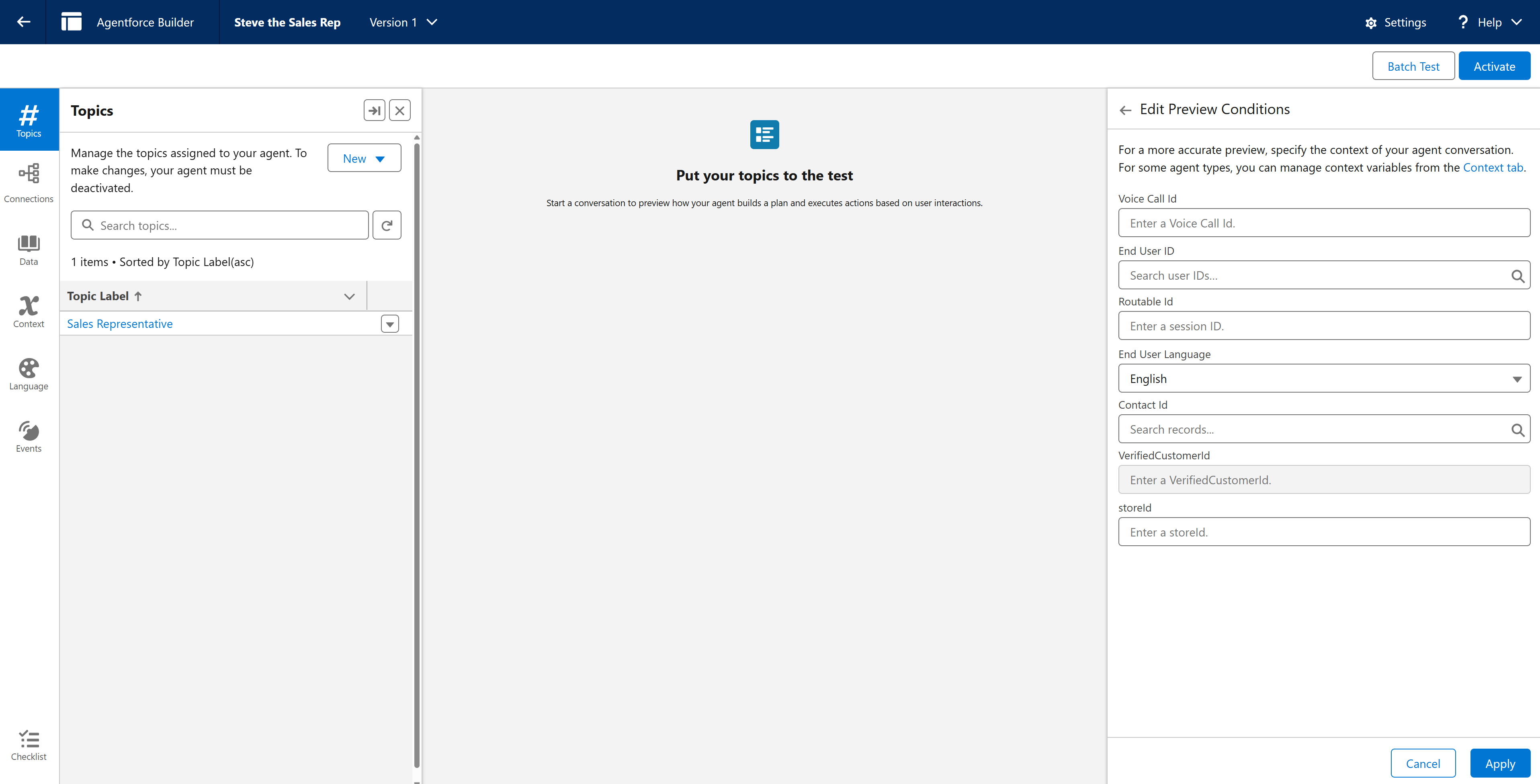Click the 'Put your topics to the test' heading

click(x=764, y=175)
